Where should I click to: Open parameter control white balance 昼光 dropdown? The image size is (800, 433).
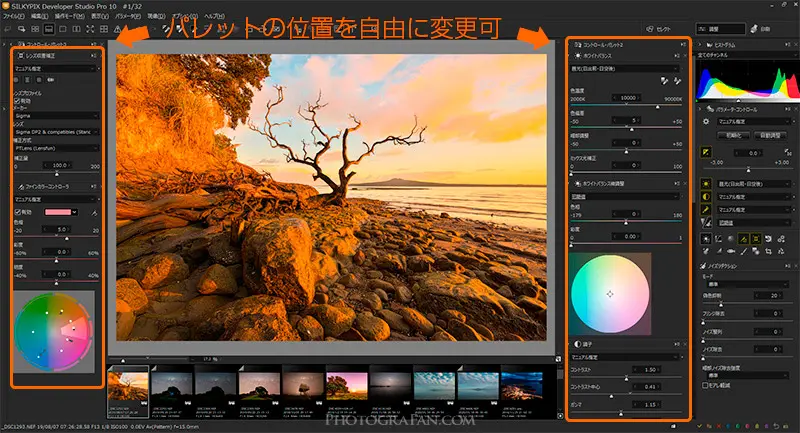pos(754,184)
